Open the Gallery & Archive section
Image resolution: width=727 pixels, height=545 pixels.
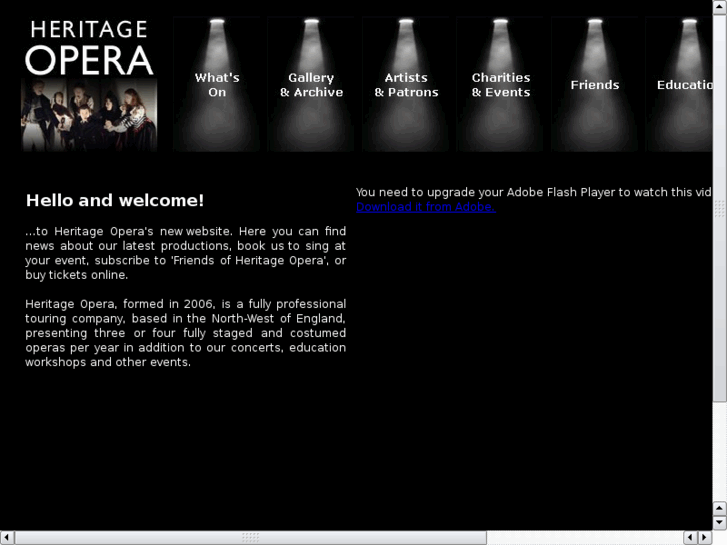311,84
